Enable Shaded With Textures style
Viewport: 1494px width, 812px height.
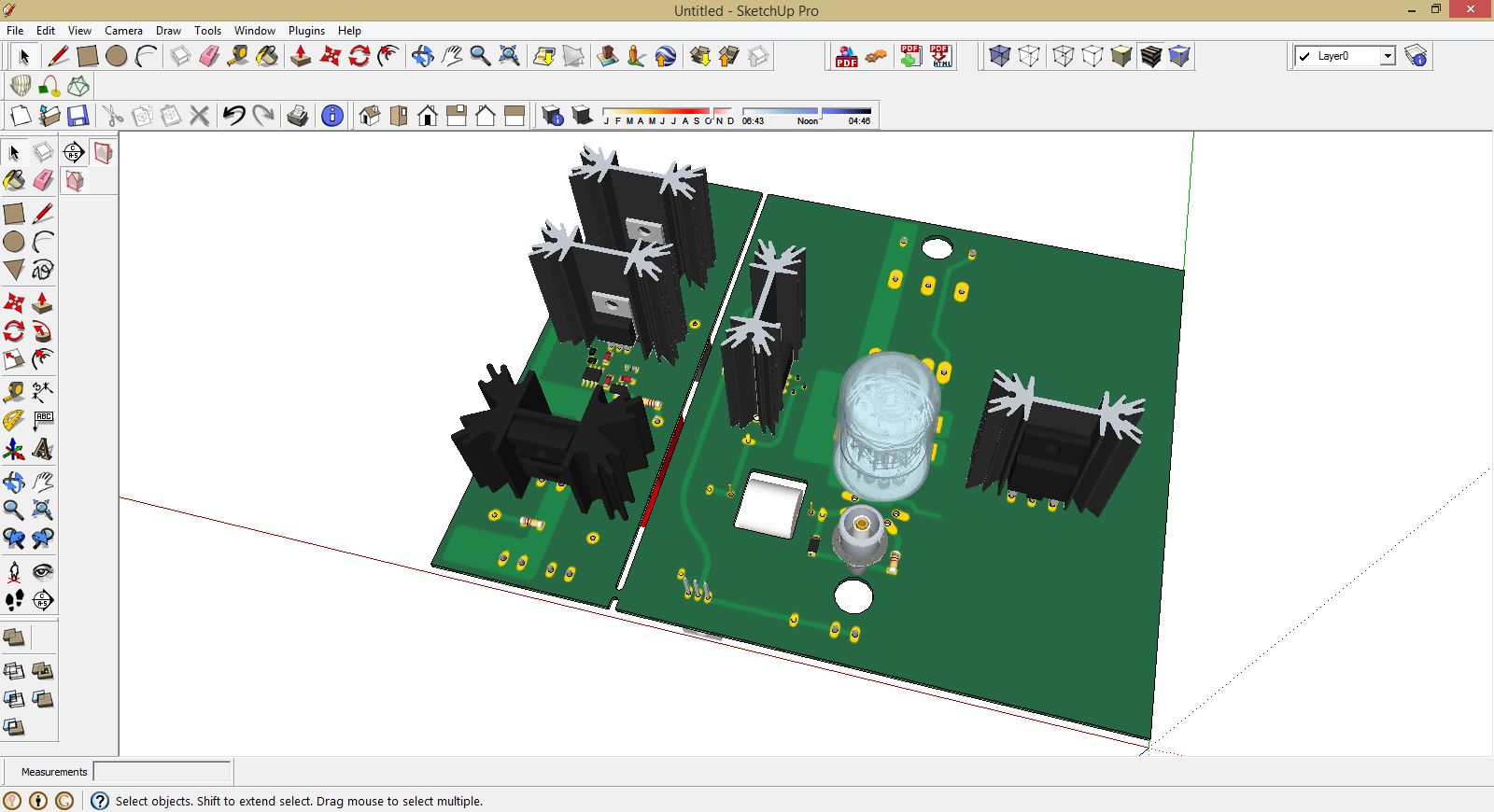[1150, 56]
